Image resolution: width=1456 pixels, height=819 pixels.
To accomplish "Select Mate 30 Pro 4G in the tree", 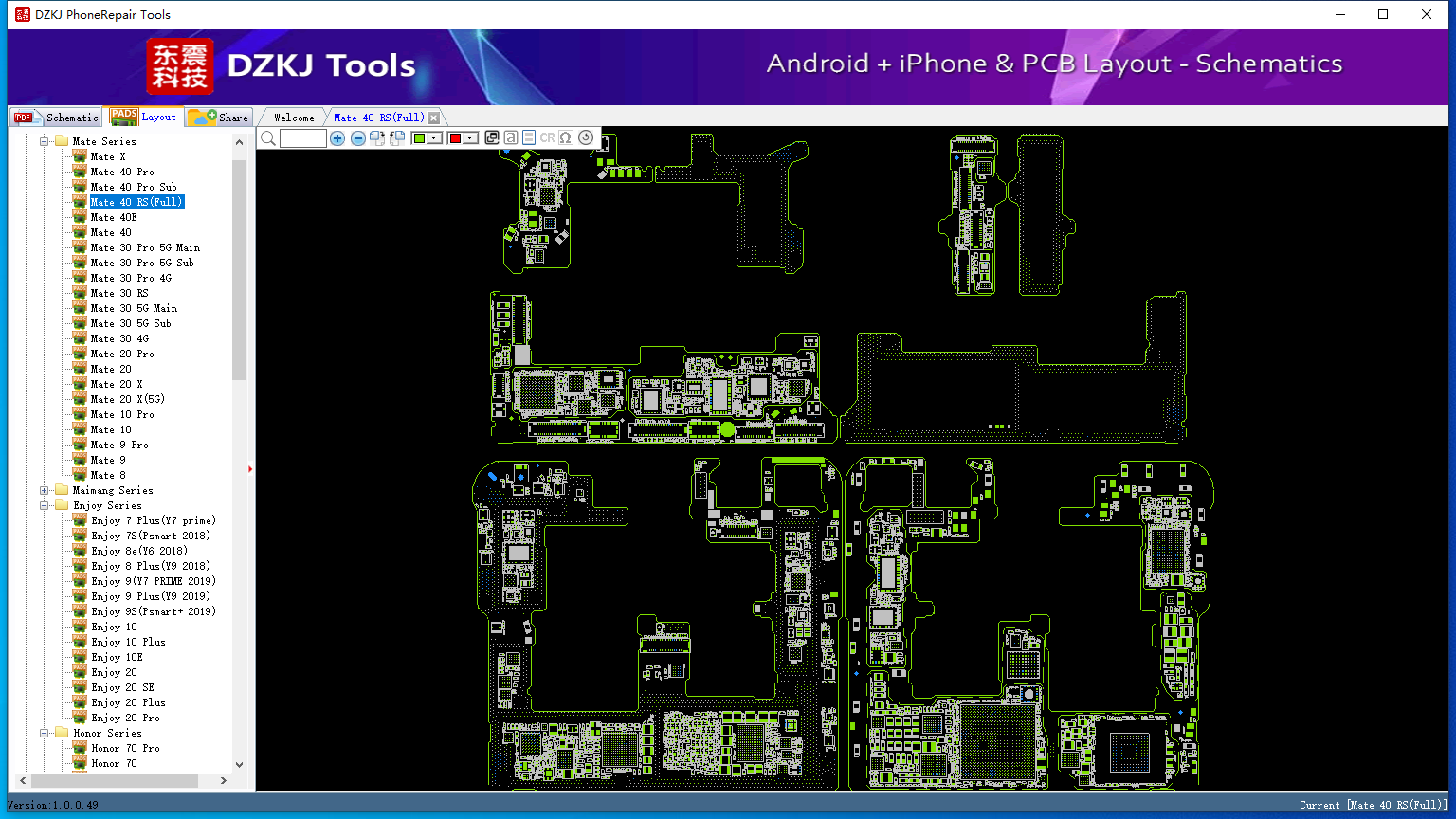I will click(x=131, y=278).
